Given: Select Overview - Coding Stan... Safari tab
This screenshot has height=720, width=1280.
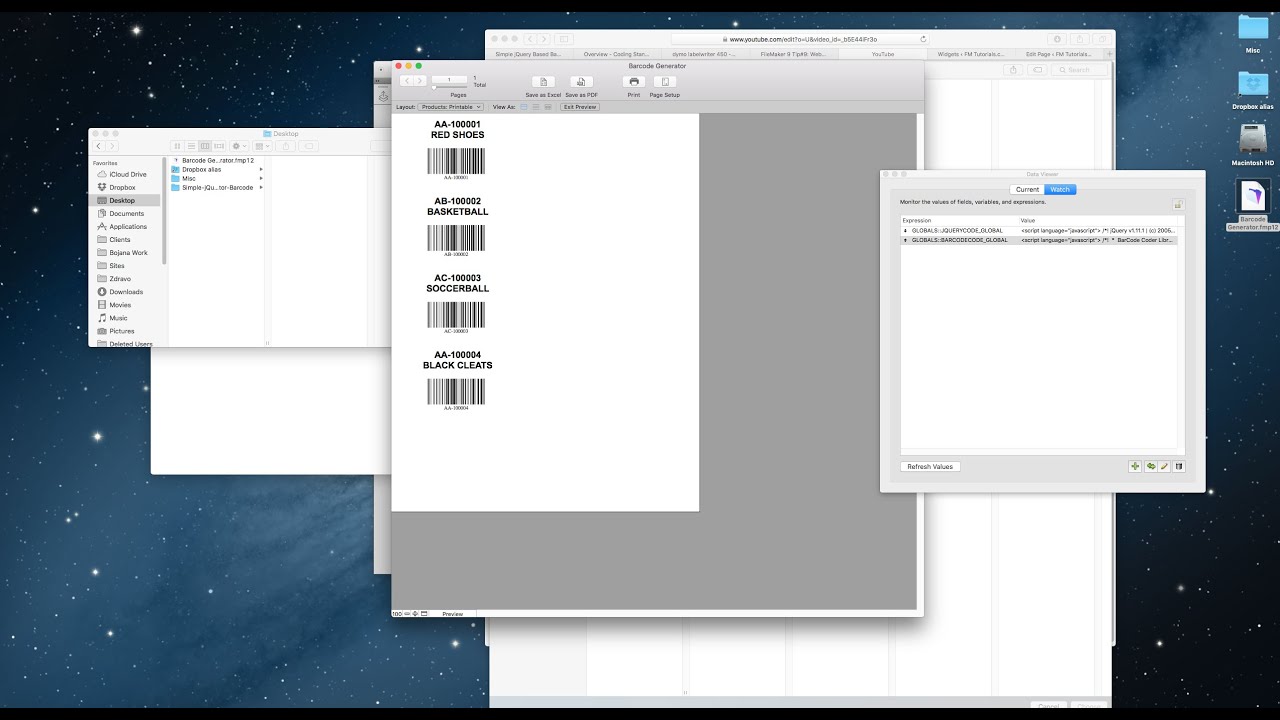Looking at the screenshot, I should [617, 54].
